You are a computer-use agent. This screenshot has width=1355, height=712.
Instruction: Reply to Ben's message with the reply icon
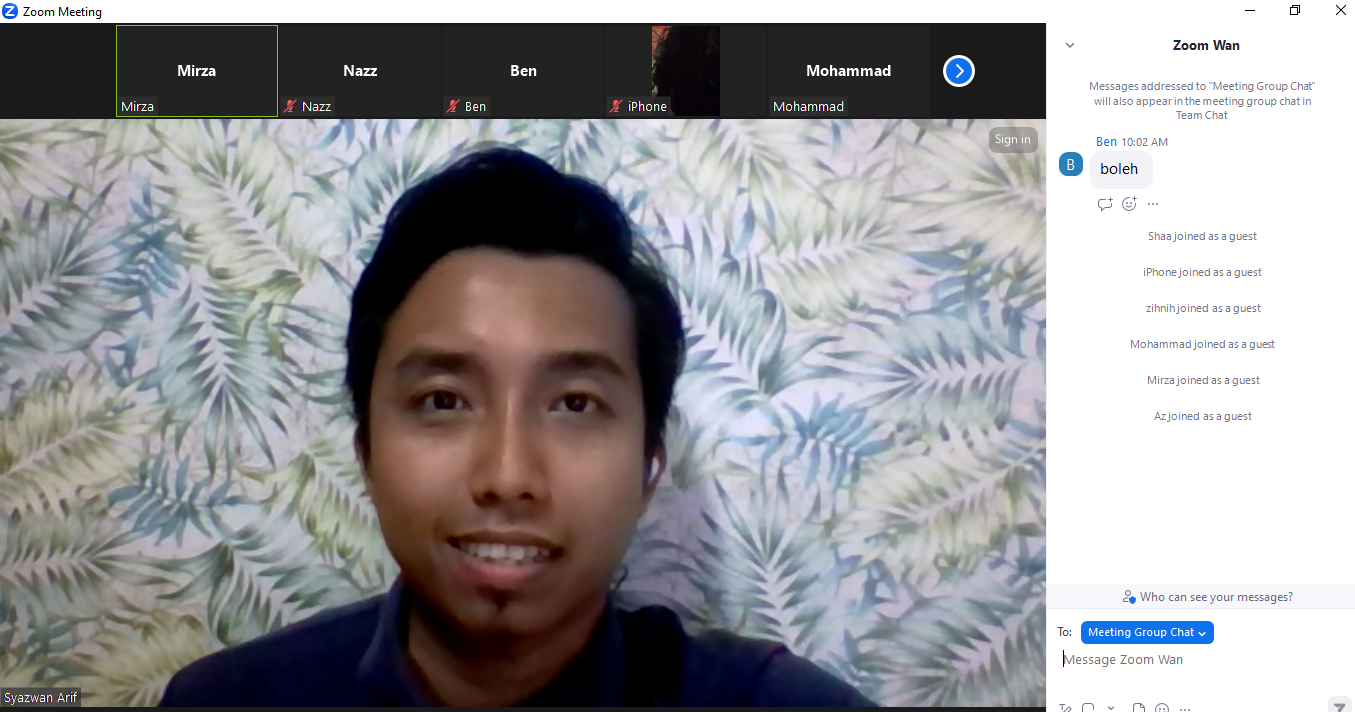(1105, 204)
